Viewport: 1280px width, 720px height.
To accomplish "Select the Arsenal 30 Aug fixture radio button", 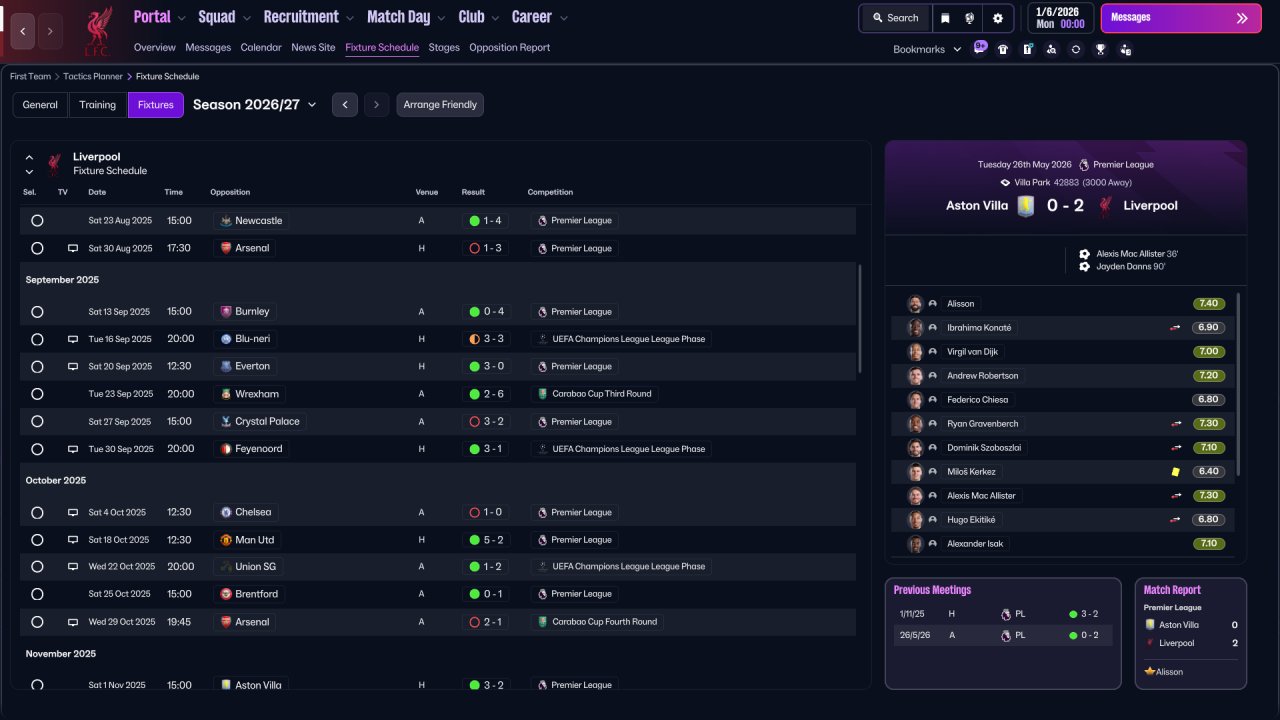I will tap(37, 248).
